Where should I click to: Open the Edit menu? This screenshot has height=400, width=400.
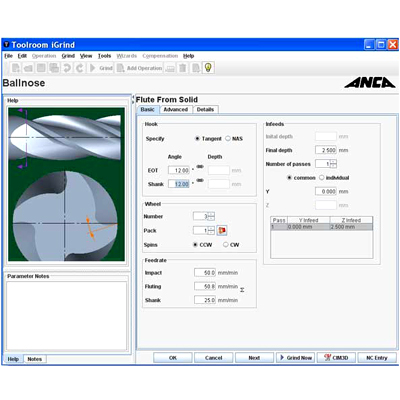pos(22,56)
